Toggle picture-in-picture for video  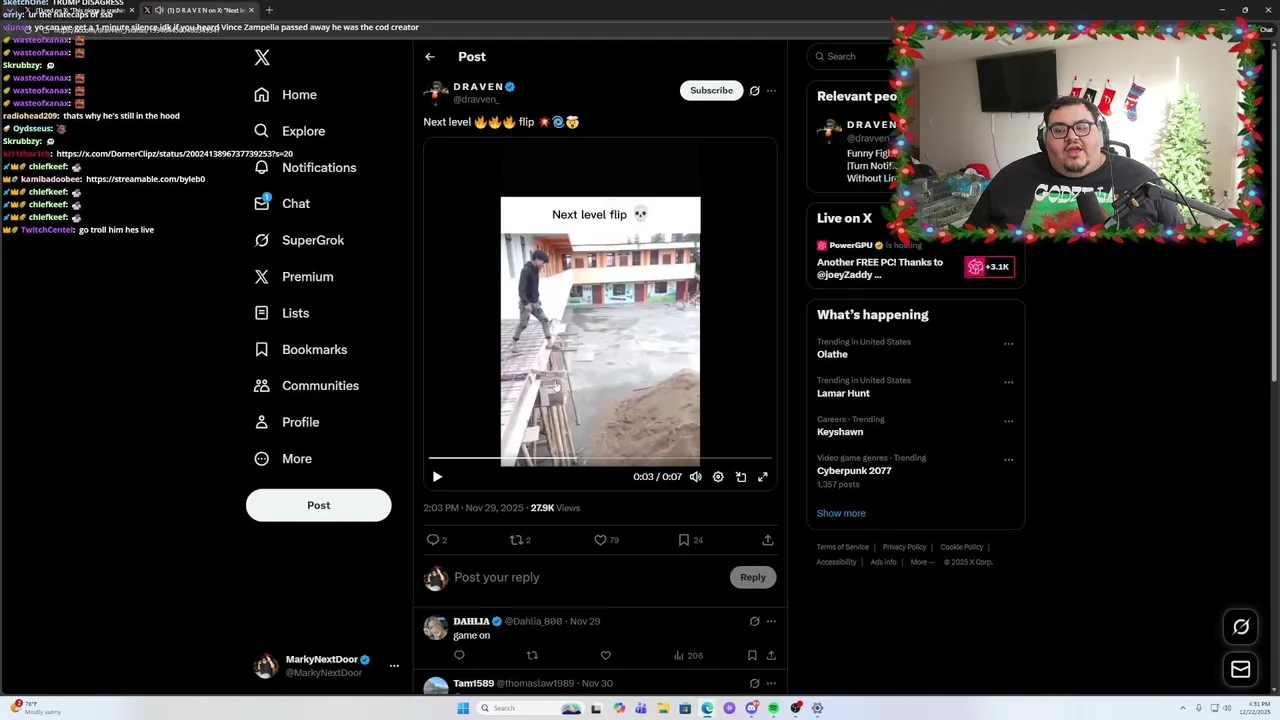[741, 477]
